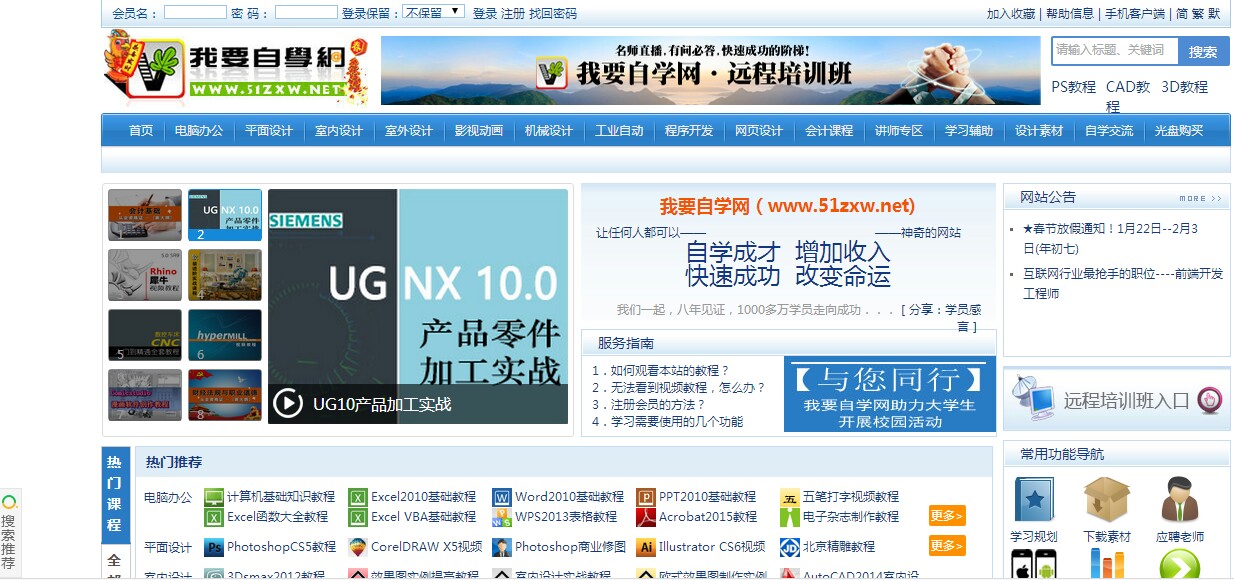This screenshot has height=580, width=1234.
Task: Click the PhotoshopCS5教程 Ps icon
Action: coord(213,547)
